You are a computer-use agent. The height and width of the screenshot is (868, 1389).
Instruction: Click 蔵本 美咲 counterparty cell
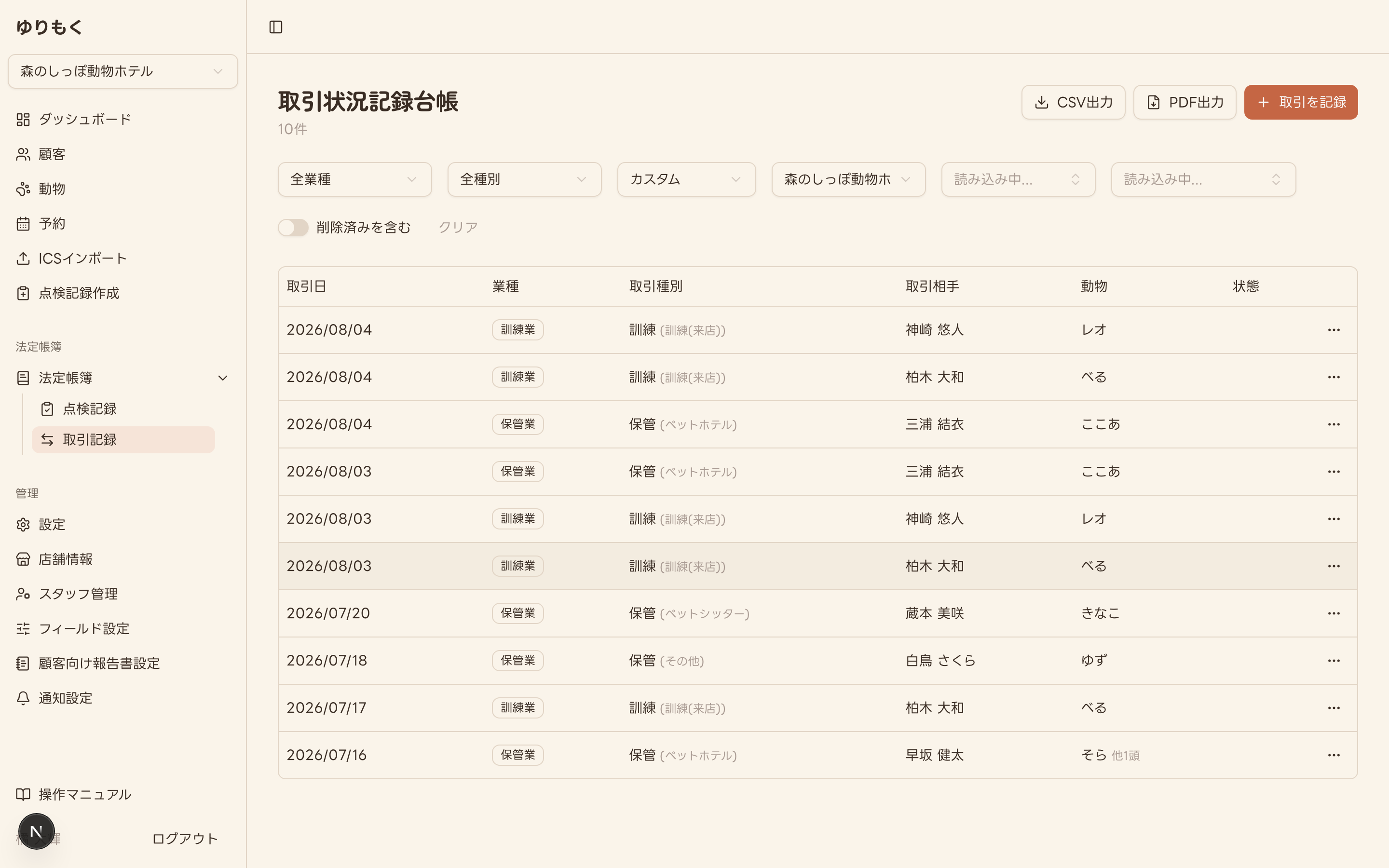tap(934, 614)
